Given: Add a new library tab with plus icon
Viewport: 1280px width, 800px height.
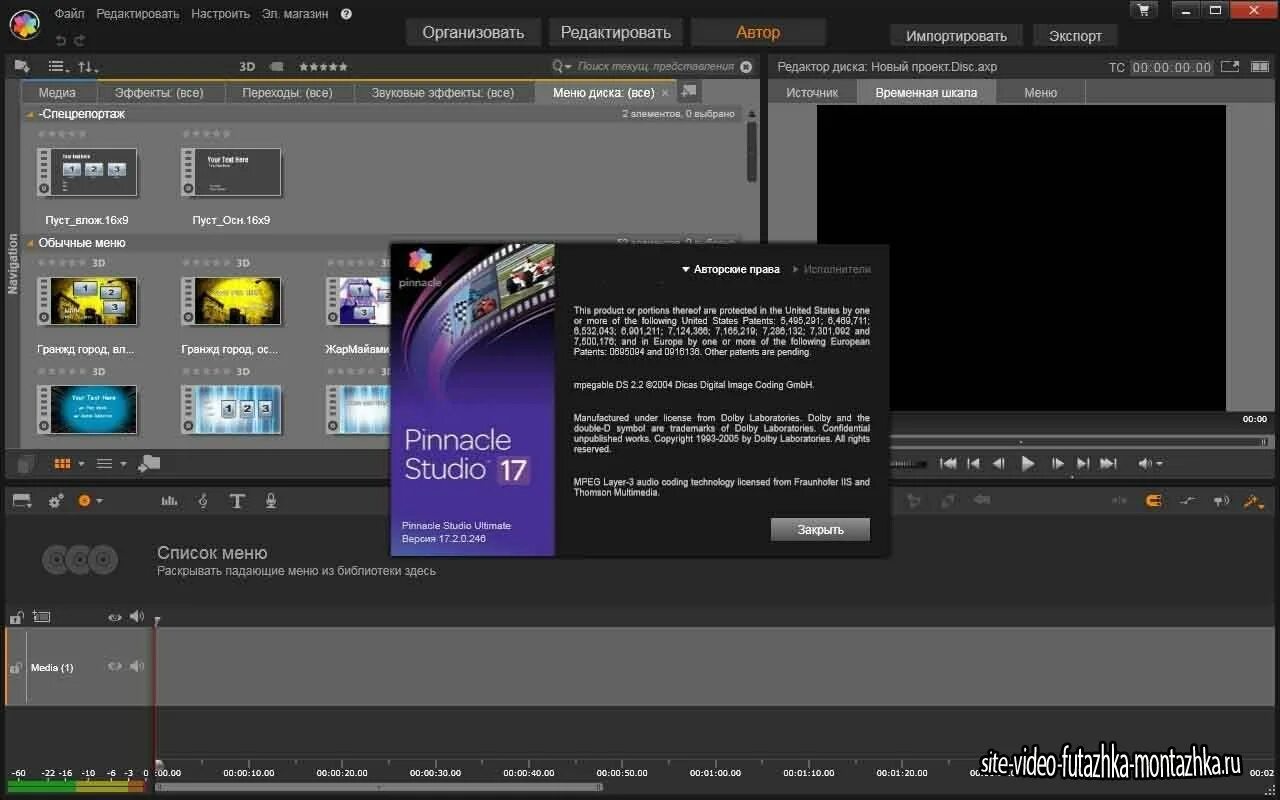Looking at the screenshot, I should [x=689, y=91].
